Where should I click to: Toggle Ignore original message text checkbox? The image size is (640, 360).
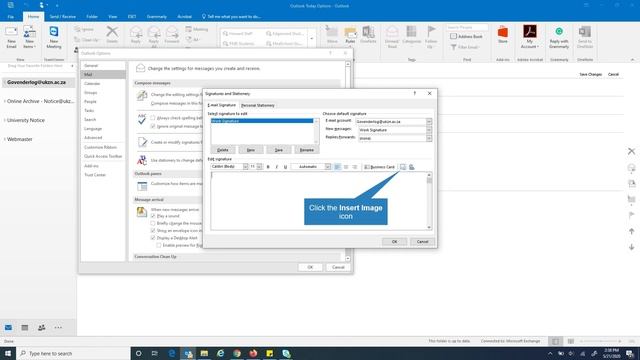pyautogui.click(x=153, y=126)
